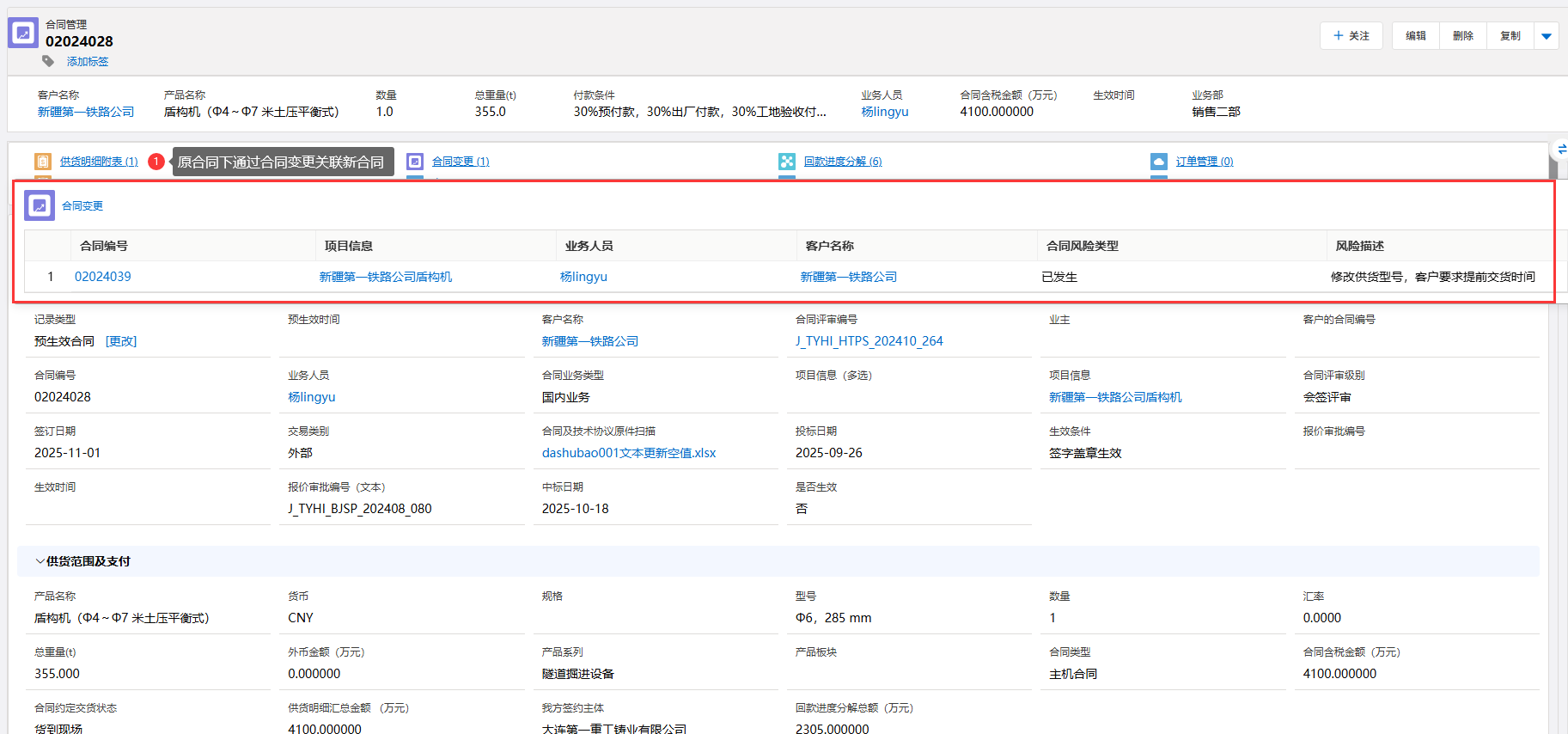Image resolution: width=1568 pixels, height=734 pixels.
Task: Collapse the 供货范围及支付 section
Action: pos(40,561)
